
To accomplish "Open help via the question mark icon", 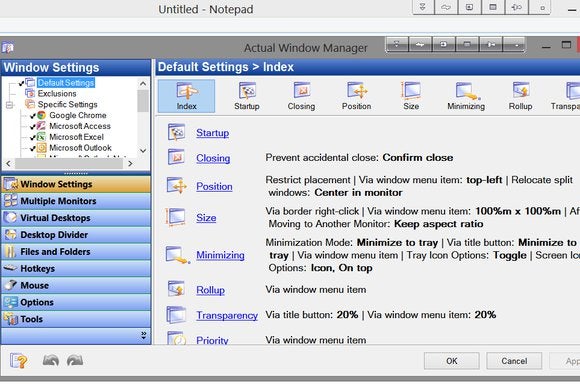I will (18, 361).
